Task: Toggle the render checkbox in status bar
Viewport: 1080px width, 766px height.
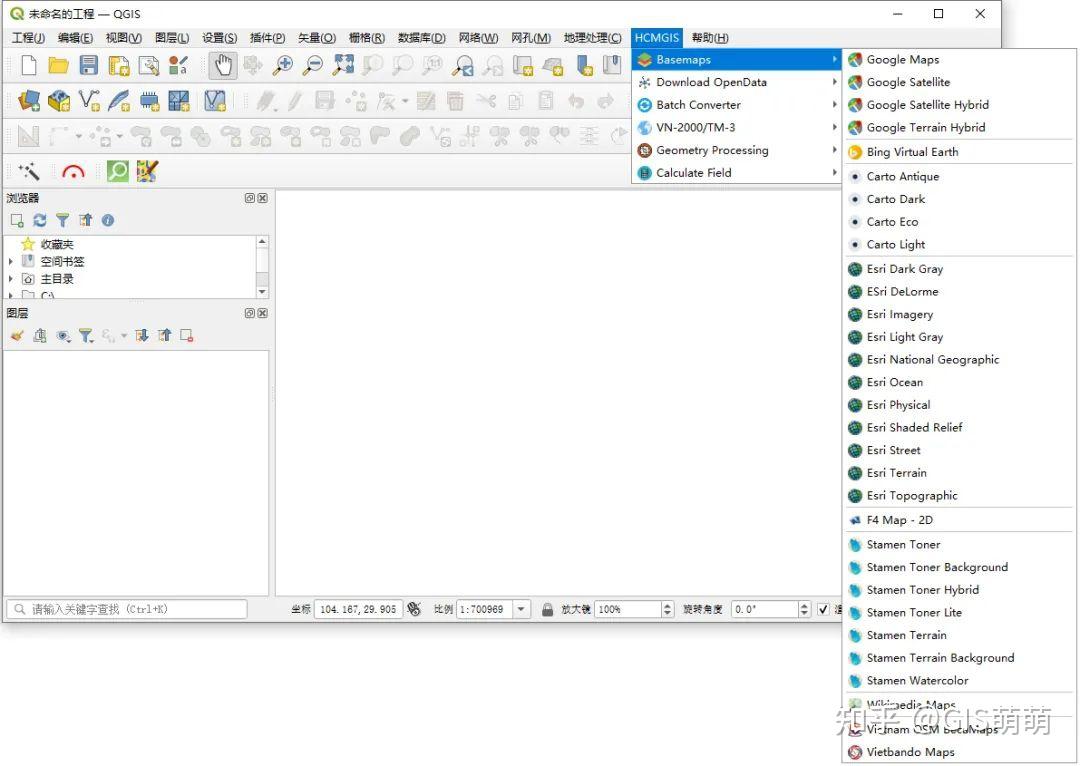Action: tap(823, 609)
